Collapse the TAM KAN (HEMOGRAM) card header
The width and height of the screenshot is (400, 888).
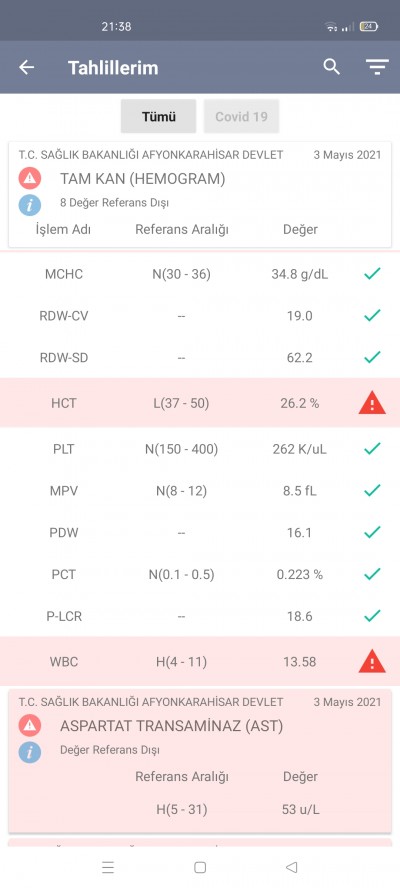(200, 195)
